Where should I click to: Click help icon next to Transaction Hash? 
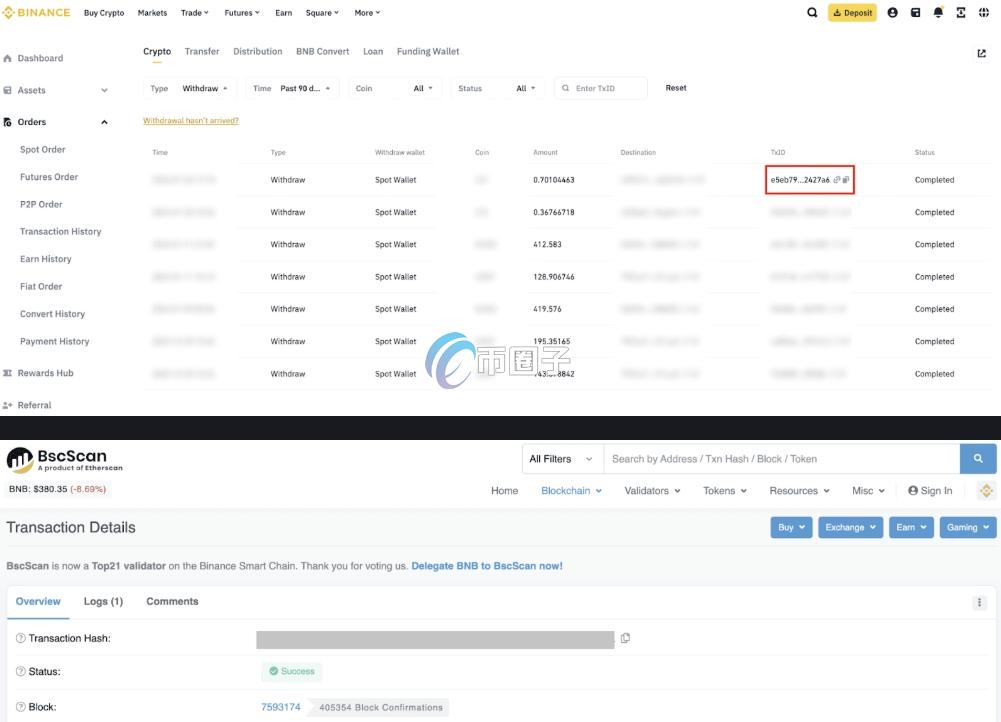(20, 638)
